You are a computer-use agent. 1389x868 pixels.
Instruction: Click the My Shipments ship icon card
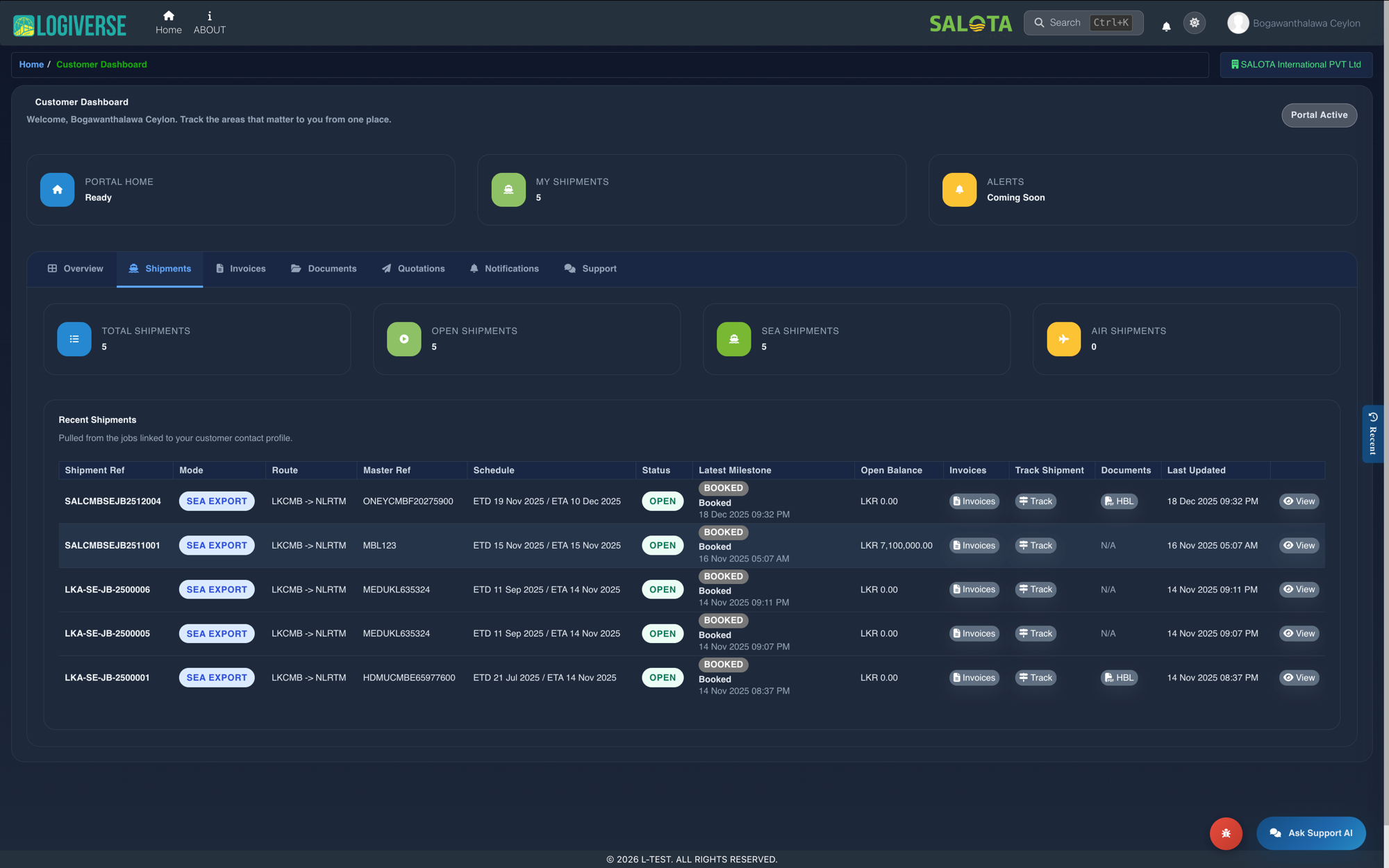point(508,190)
